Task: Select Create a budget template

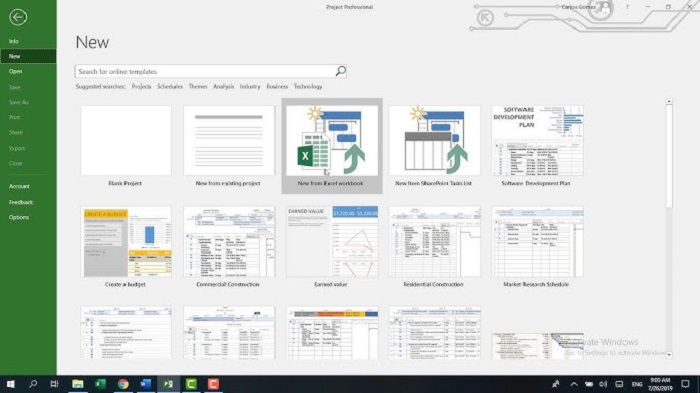Action: (x=125, y=247)
